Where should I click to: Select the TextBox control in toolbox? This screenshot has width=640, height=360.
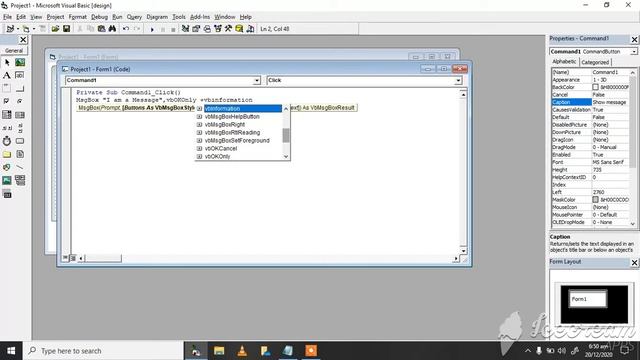(20, 76)
